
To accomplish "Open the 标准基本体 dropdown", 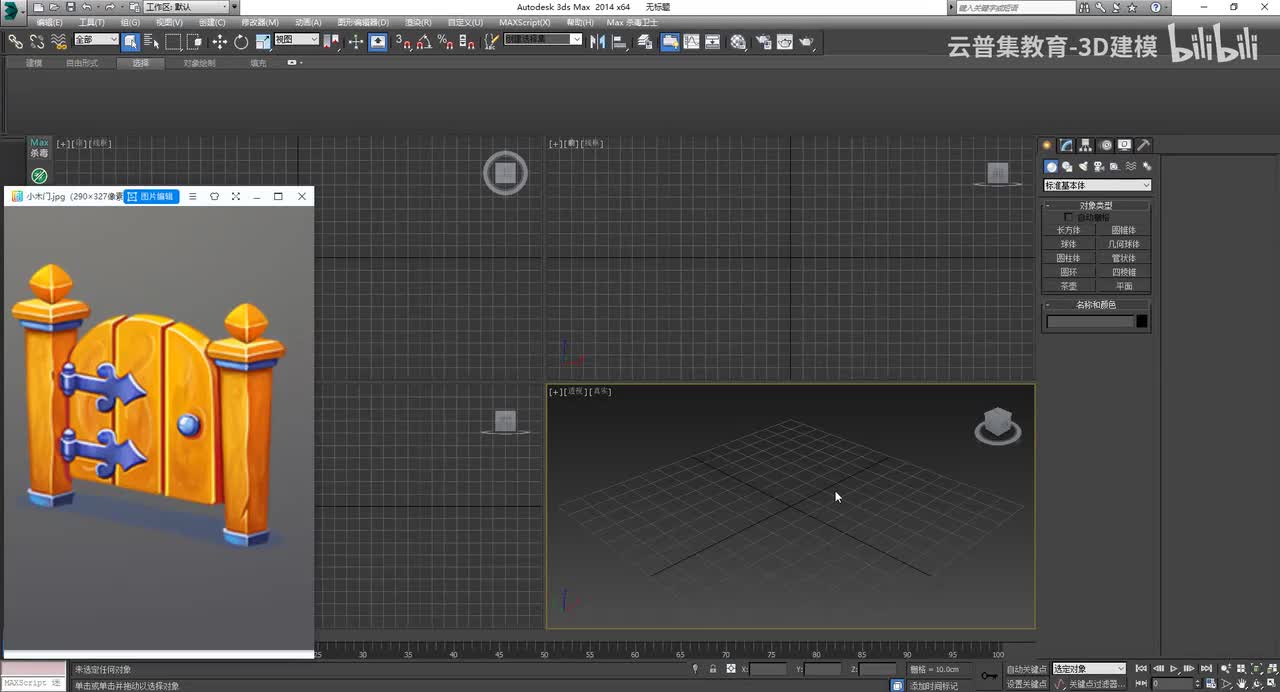I will click(1096, 185).
